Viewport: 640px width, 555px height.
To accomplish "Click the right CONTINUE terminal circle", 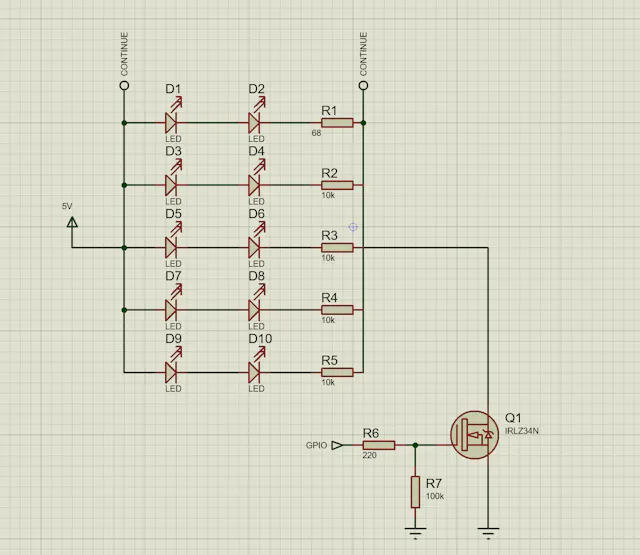I will tap(363, 85).
